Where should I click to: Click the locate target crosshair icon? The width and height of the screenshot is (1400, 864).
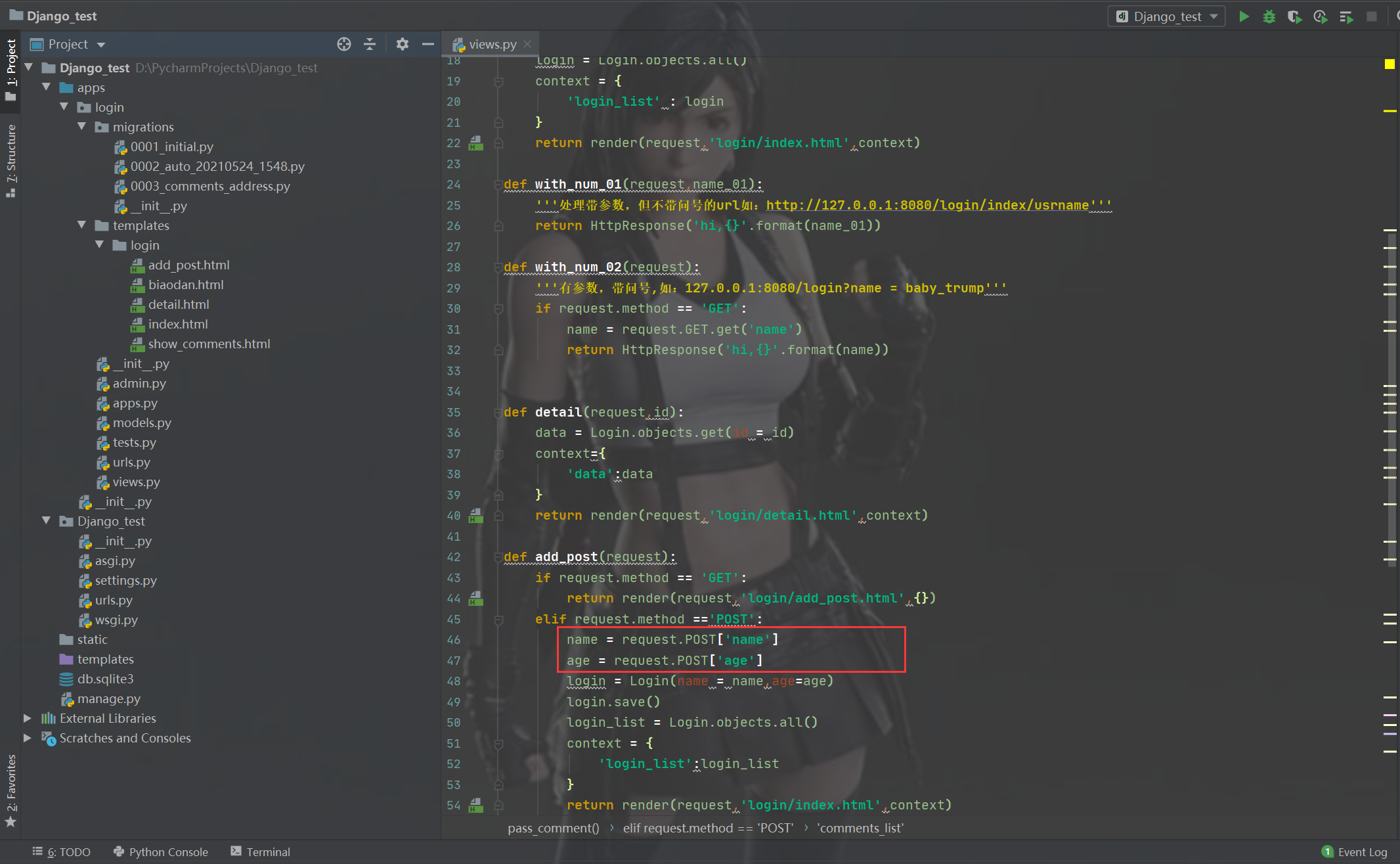tap(344, 44)
